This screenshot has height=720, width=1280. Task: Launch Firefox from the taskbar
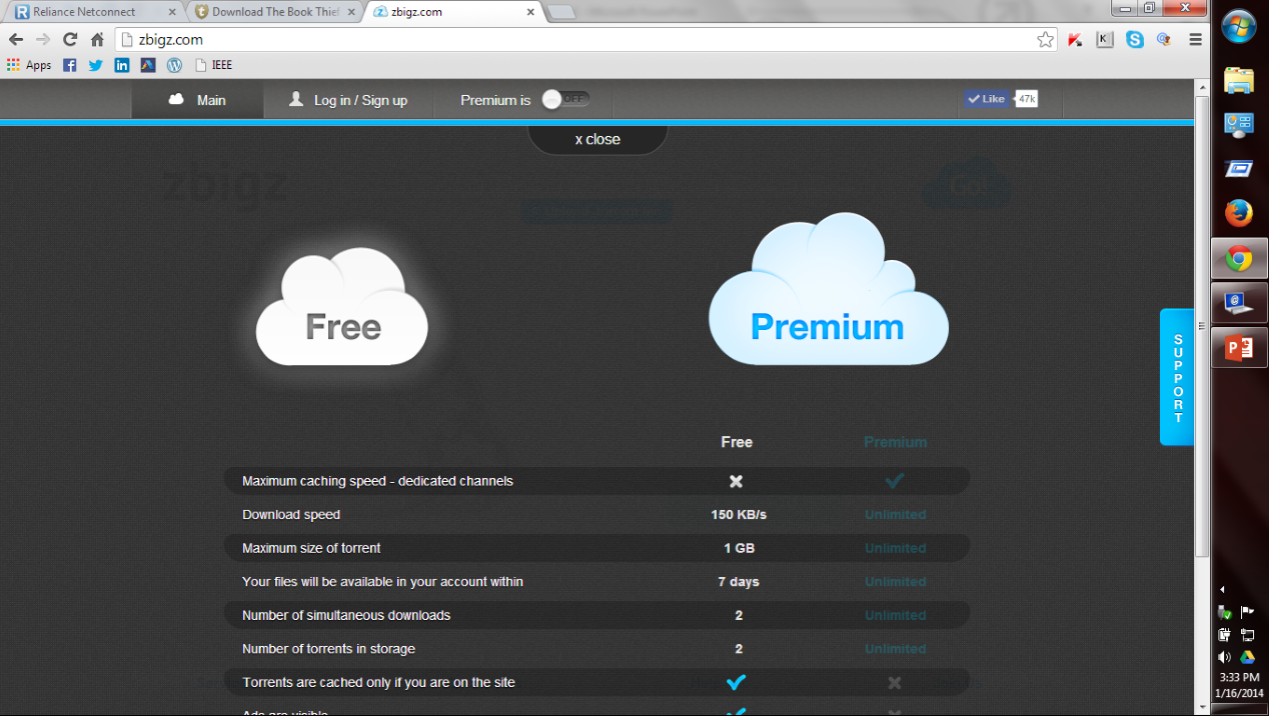click(1239, 213)
